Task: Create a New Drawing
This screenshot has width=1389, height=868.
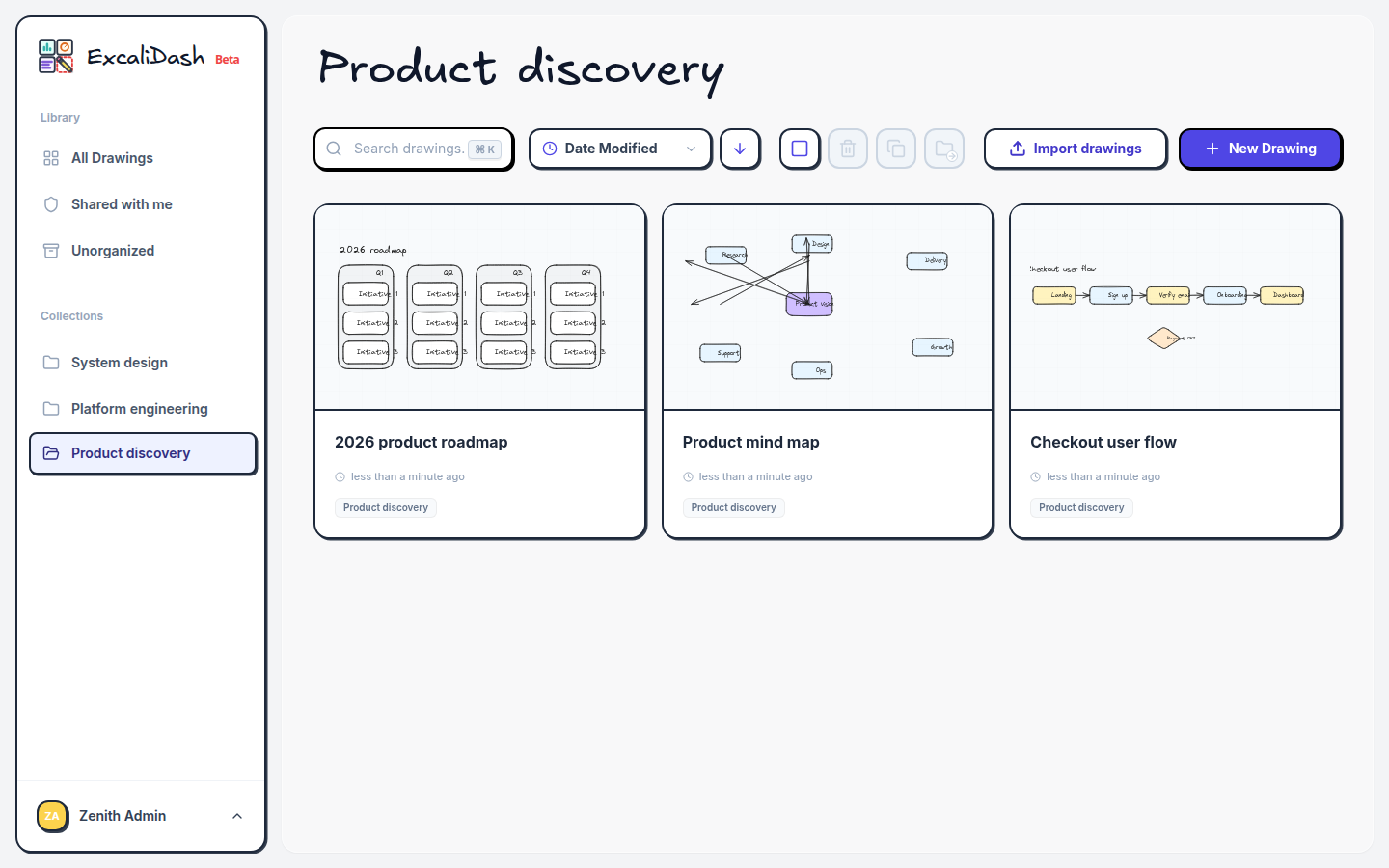Action: [1261, 149]
